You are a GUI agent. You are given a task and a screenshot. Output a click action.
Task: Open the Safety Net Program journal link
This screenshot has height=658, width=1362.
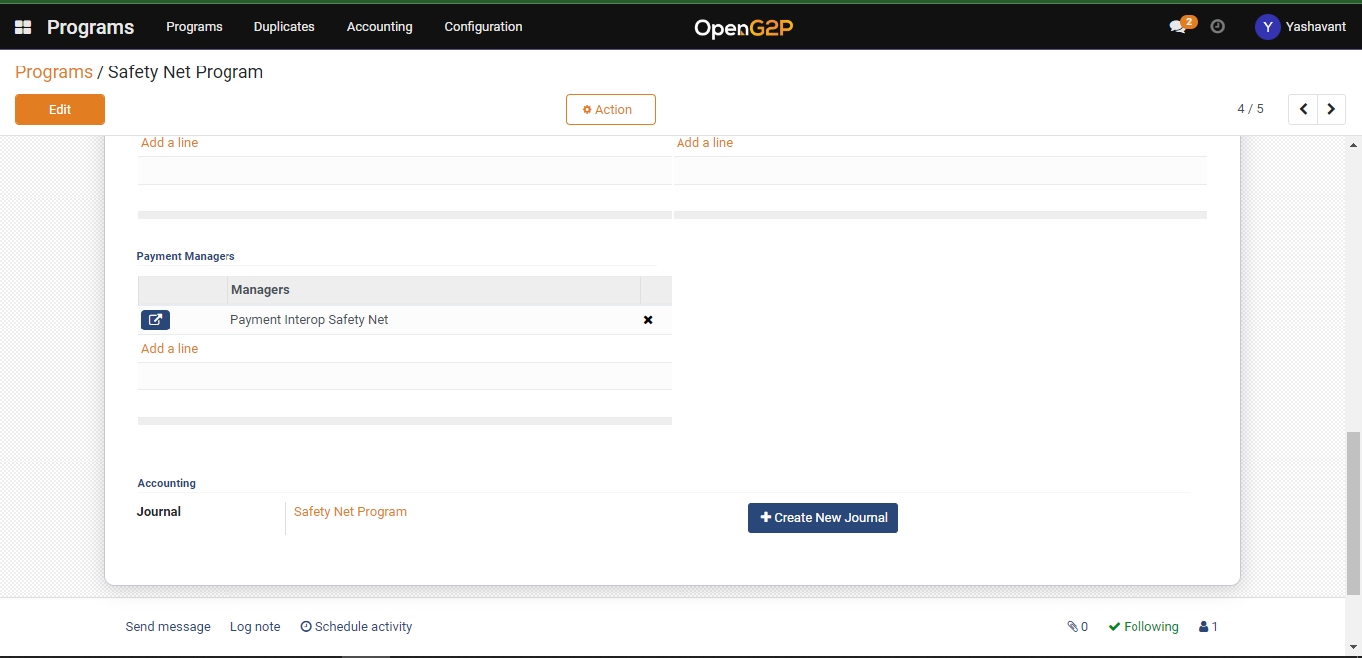pyautogui.click(x=350, y=512)
